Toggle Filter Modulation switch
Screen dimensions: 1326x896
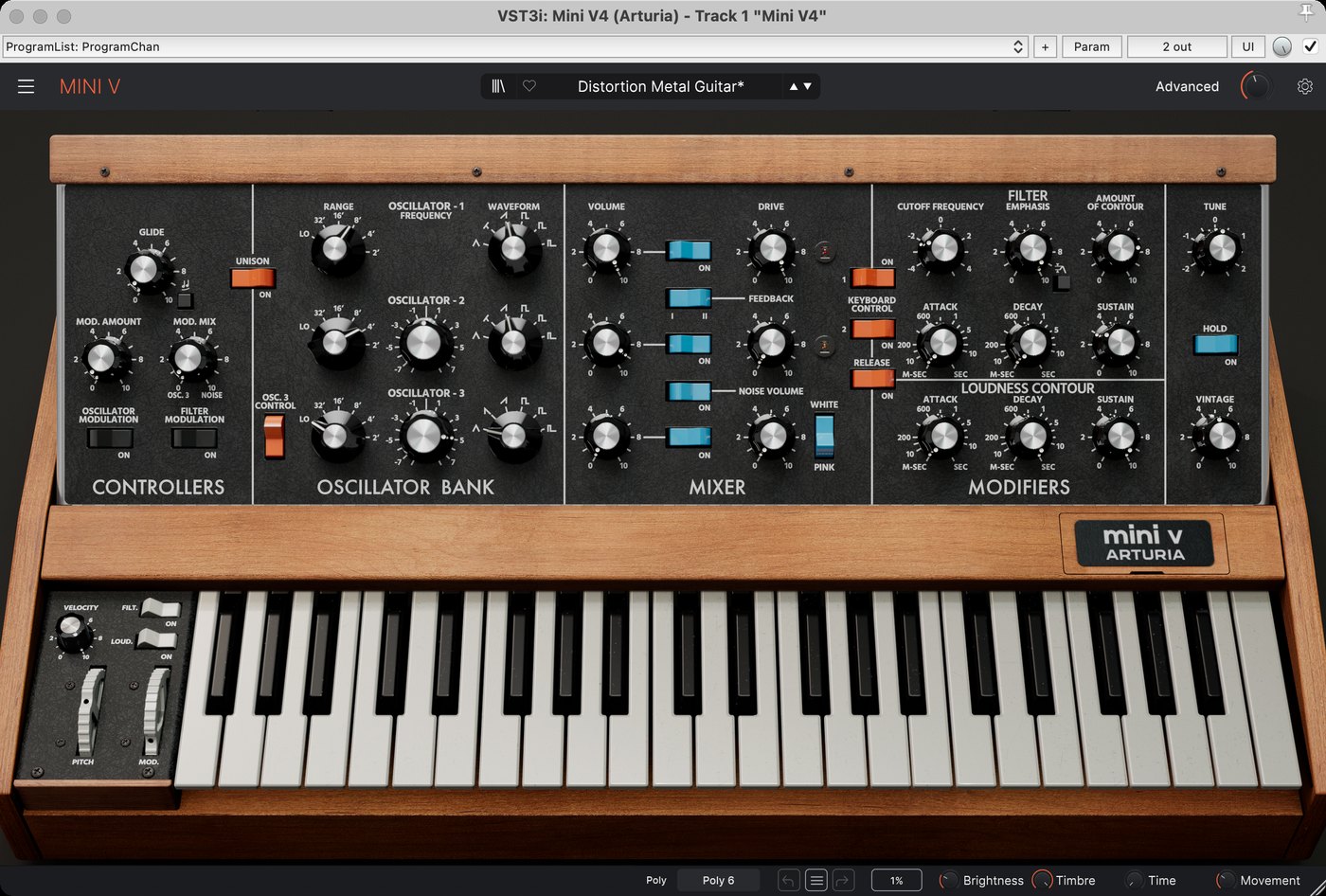click(194, 438)
